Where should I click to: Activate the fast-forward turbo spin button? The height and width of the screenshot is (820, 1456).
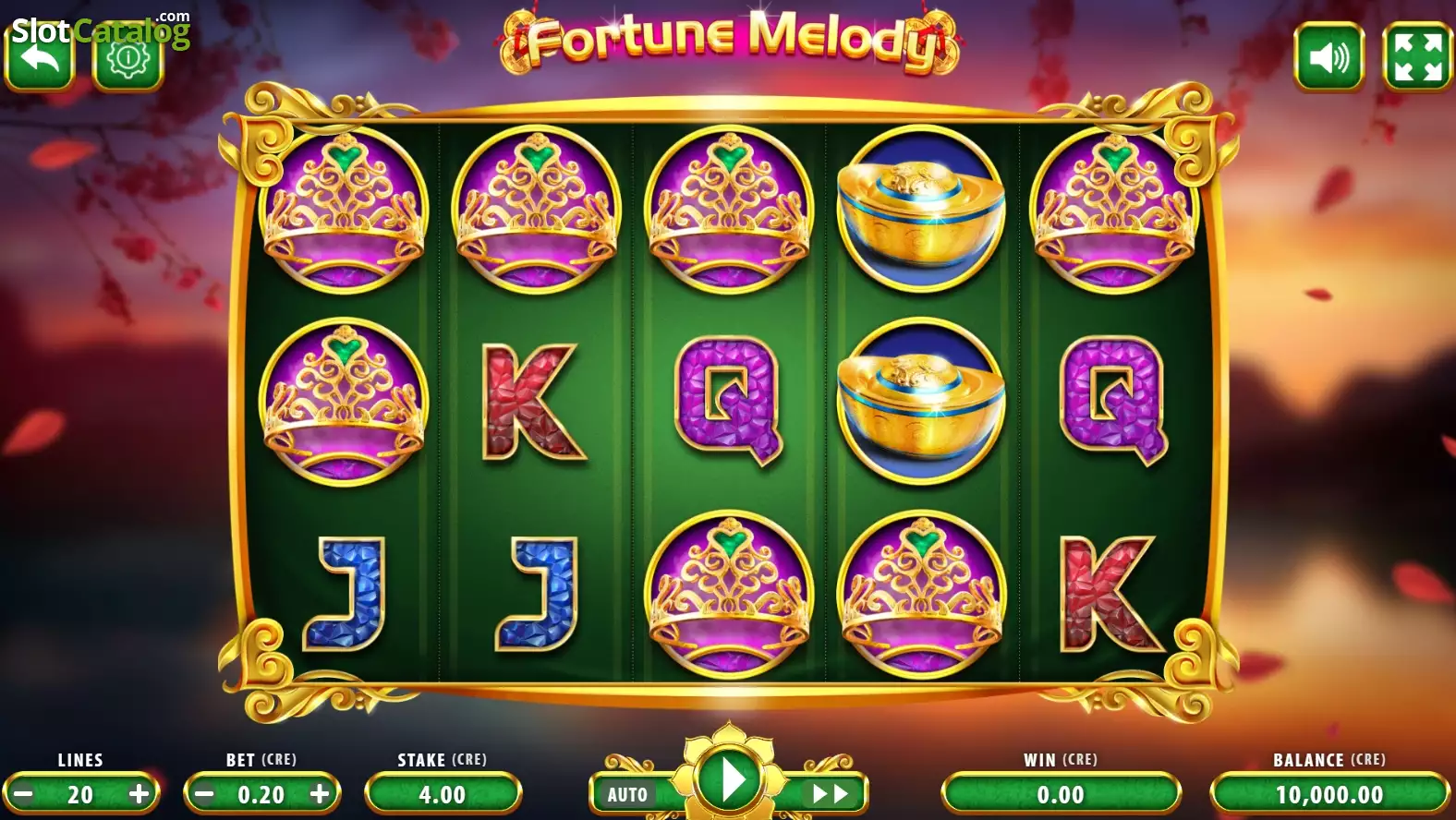[x=829, y=793]
